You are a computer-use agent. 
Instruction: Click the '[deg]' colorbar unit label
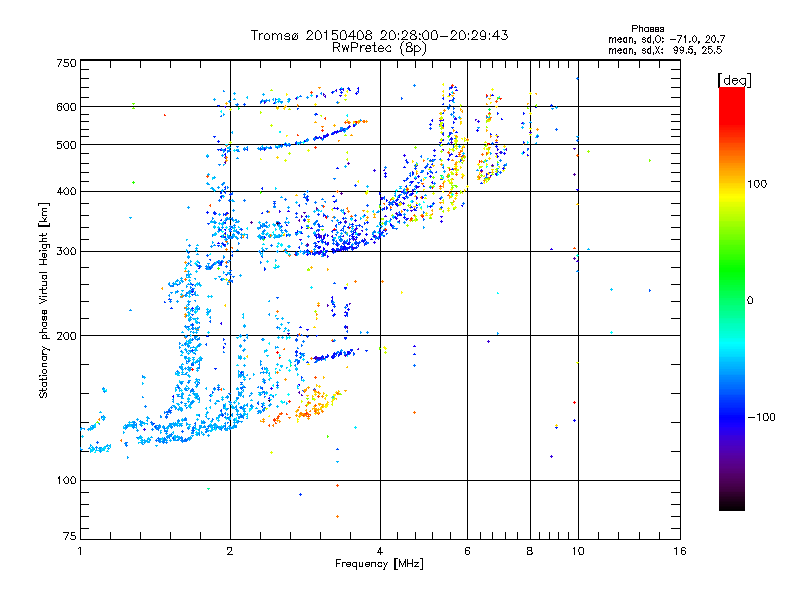(x=734, y=80)
